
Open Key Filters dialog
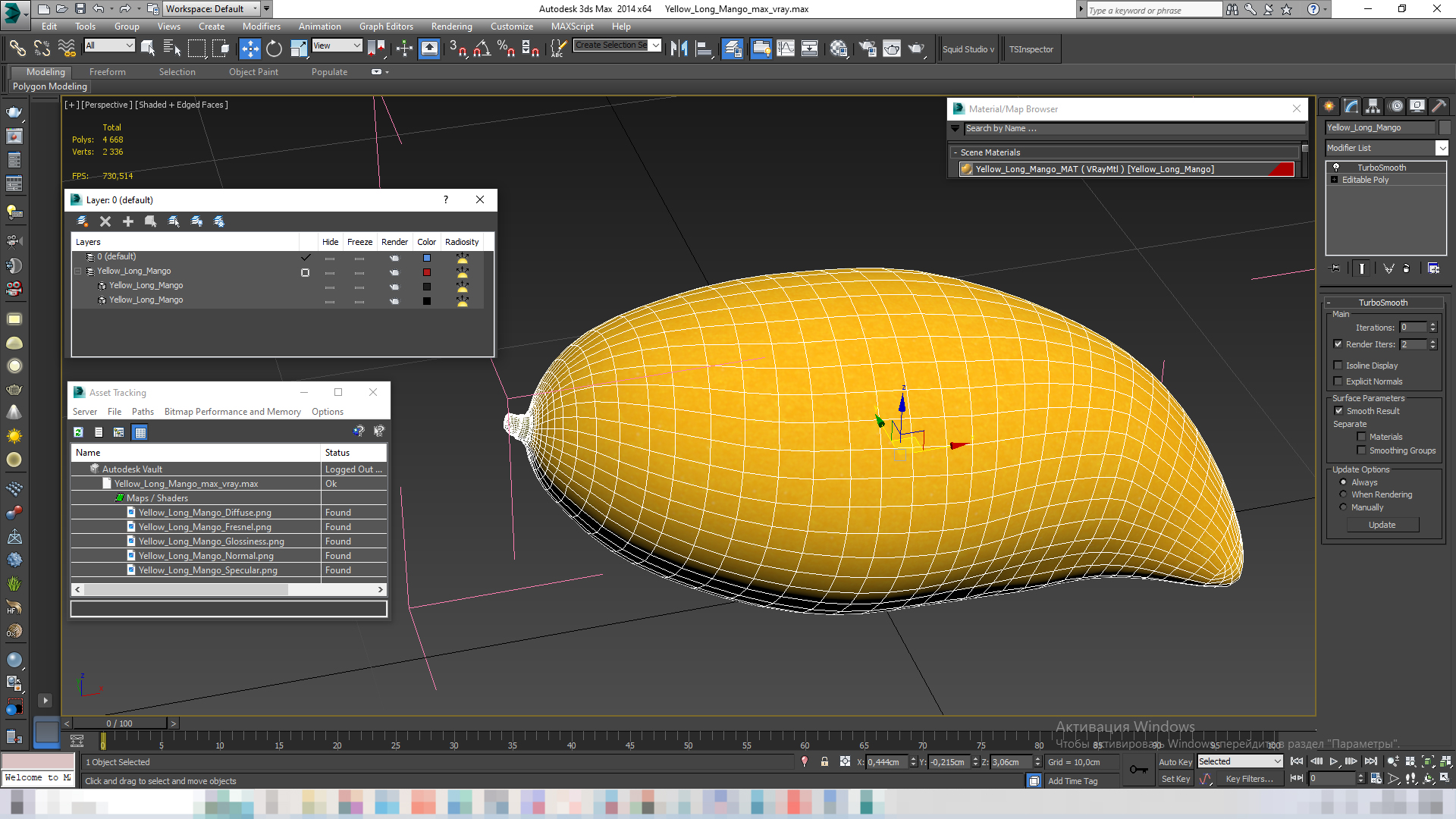1249,779
